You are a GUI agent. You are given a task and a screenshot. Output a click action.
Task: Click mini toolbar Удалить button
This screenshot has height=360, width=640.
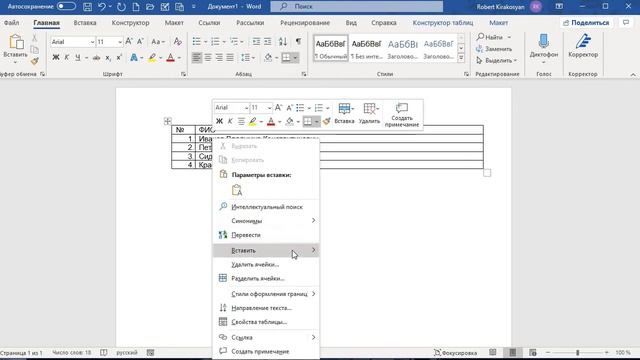pos(369,113)
